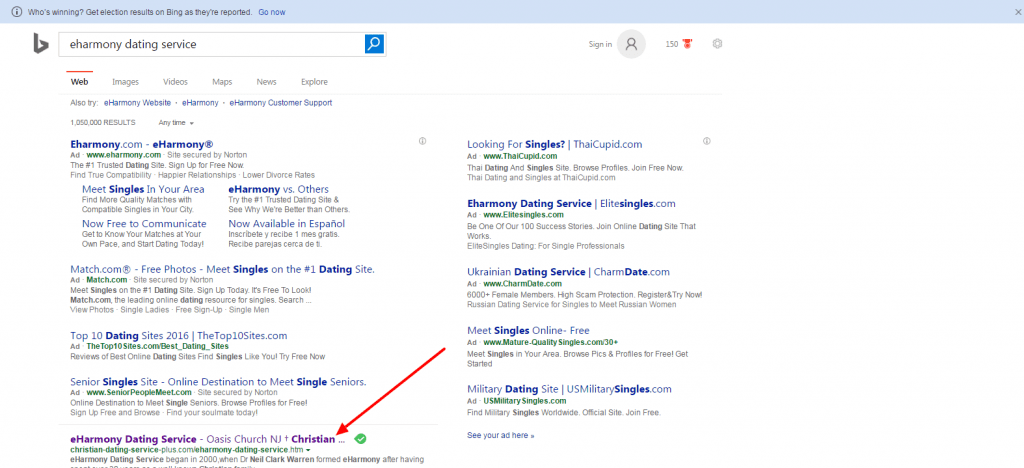Switch to the Explore tab
The width and height of the screenshot is (1024, 468).
click(314, 82)
